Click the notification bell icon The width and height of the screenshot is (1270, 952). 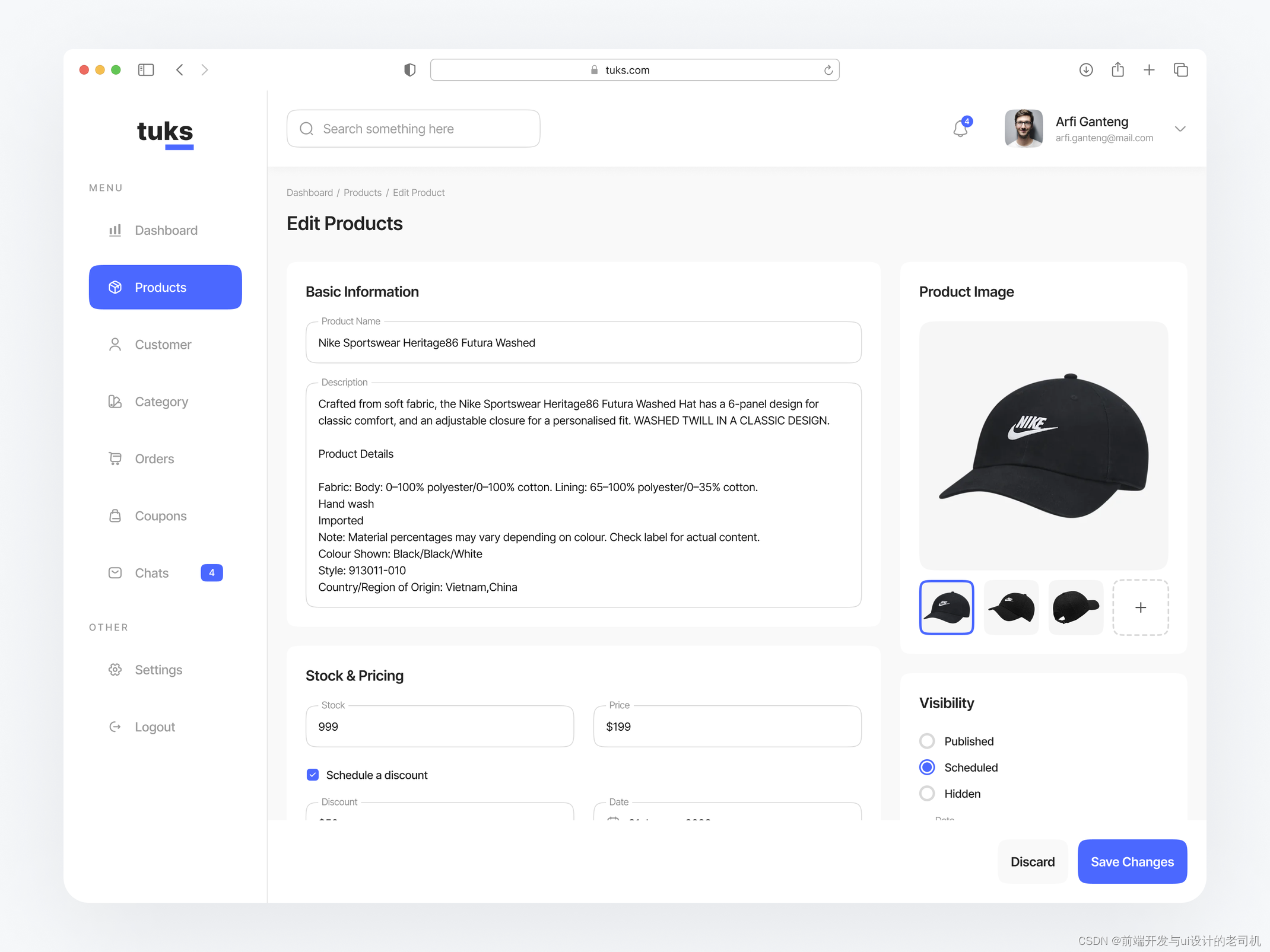pyautogui.click(x=961, y=128)
